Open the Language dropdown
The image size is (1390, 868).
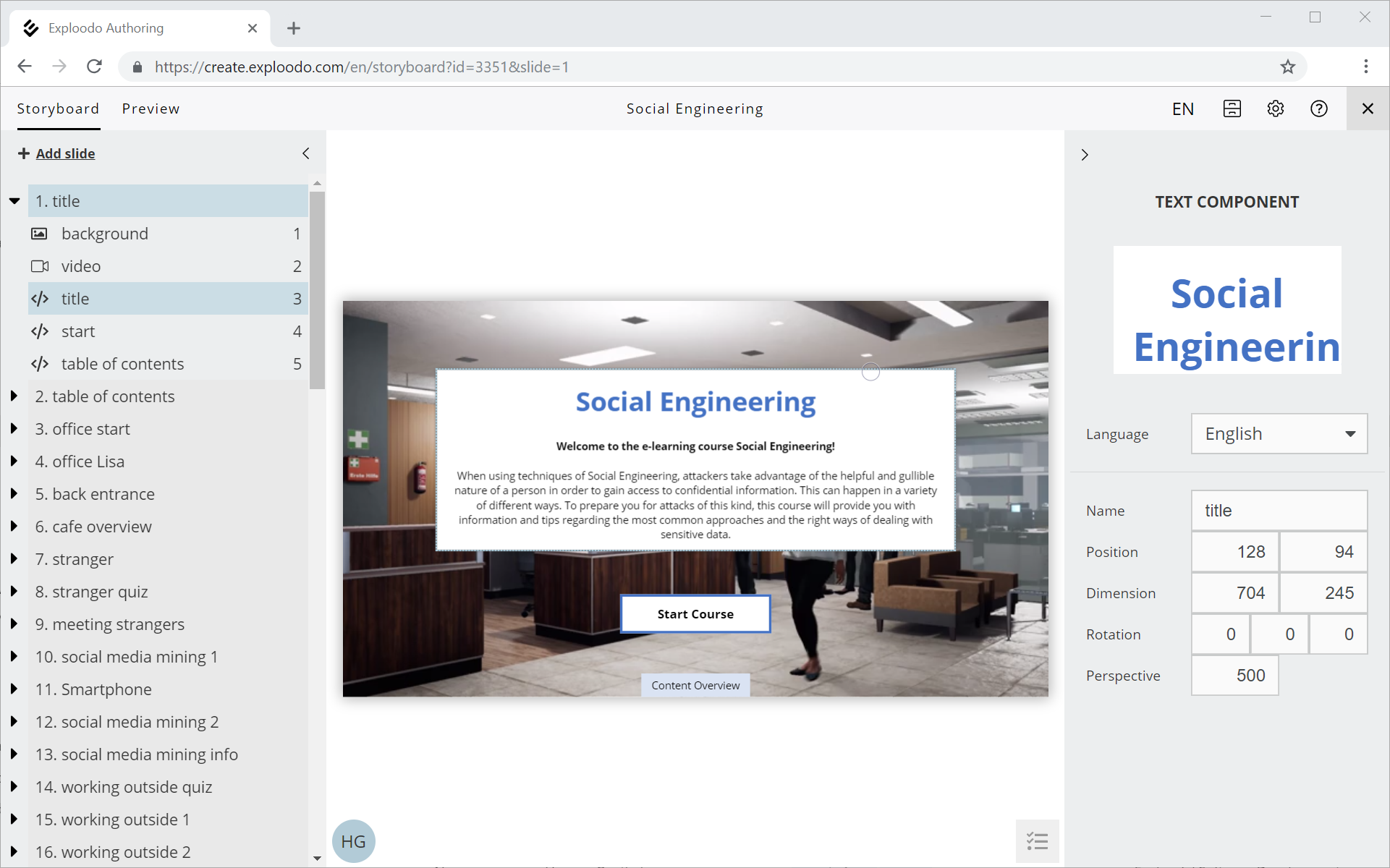coord(1279,434)
